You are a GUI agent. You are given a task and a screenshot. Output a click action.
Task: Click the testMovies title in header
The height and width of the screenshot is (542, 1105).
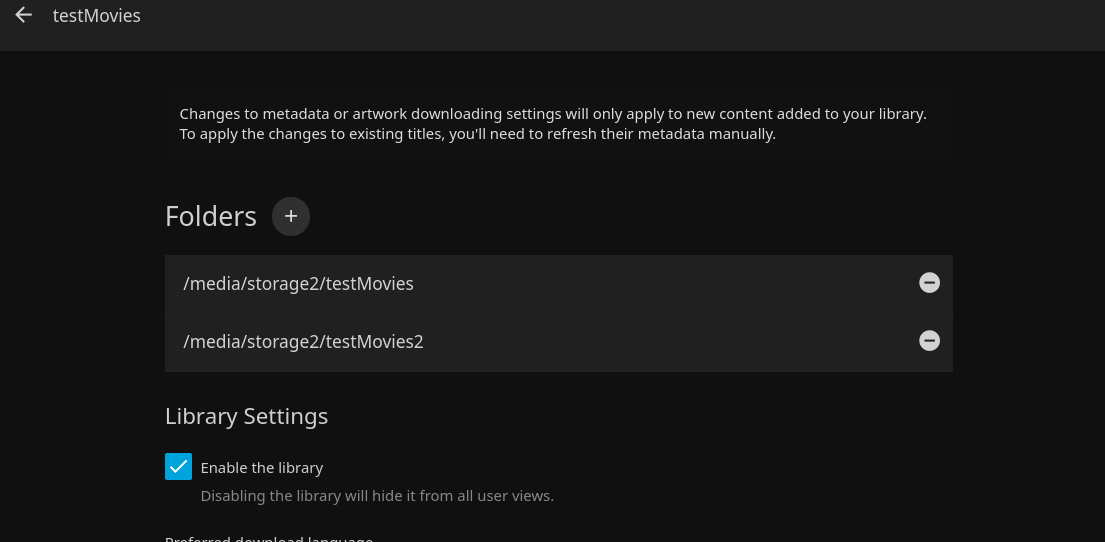[96, 16]
